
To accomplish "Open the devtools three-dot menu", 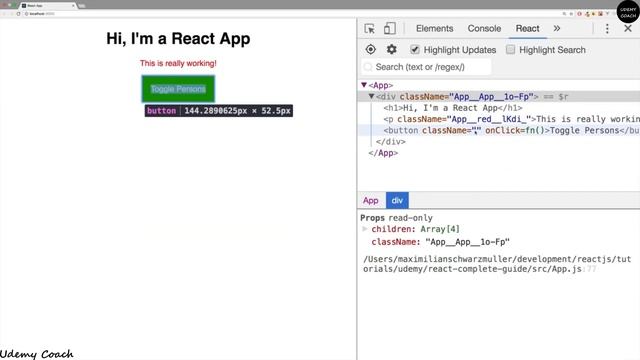I will 607,29.
